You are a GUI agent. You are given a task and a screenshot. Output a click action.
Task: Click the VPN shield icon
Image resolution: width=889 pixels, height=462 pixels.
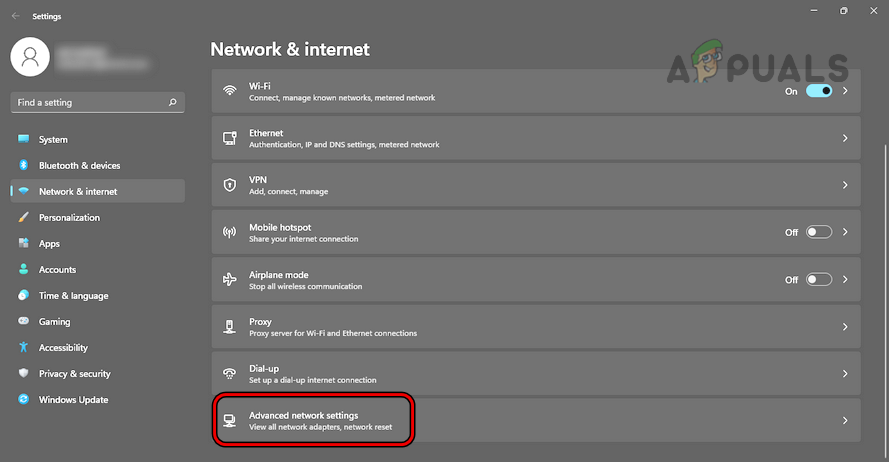(x=229, y=185)
